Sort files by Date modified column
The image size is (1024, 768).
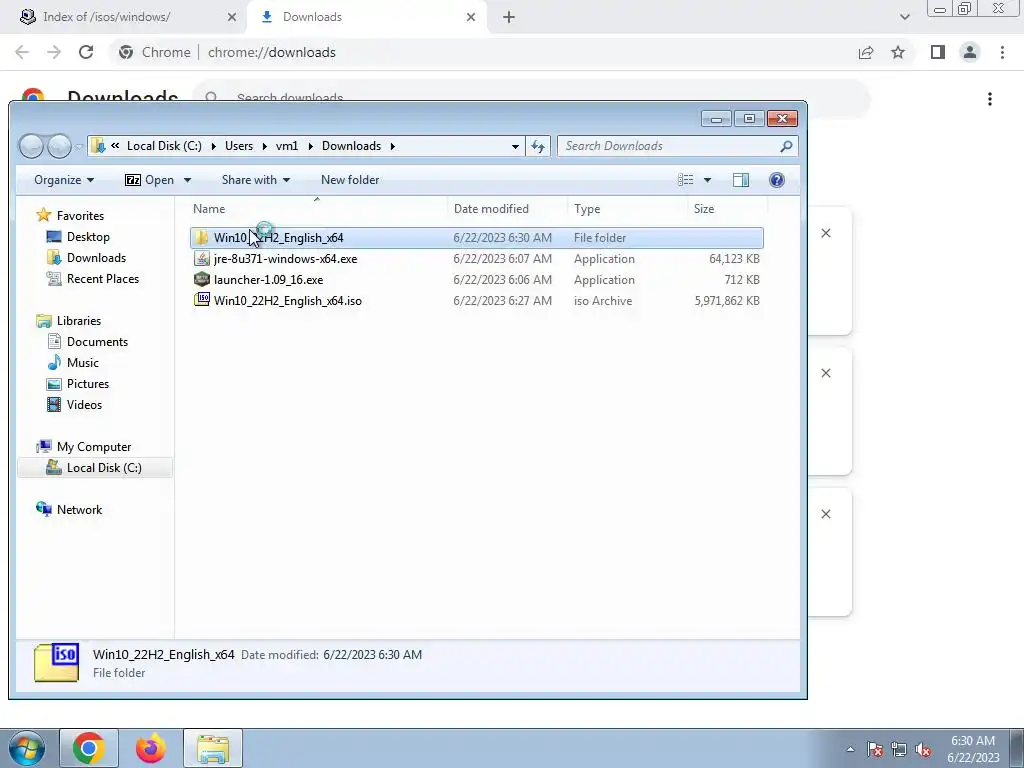coord(507,209)
